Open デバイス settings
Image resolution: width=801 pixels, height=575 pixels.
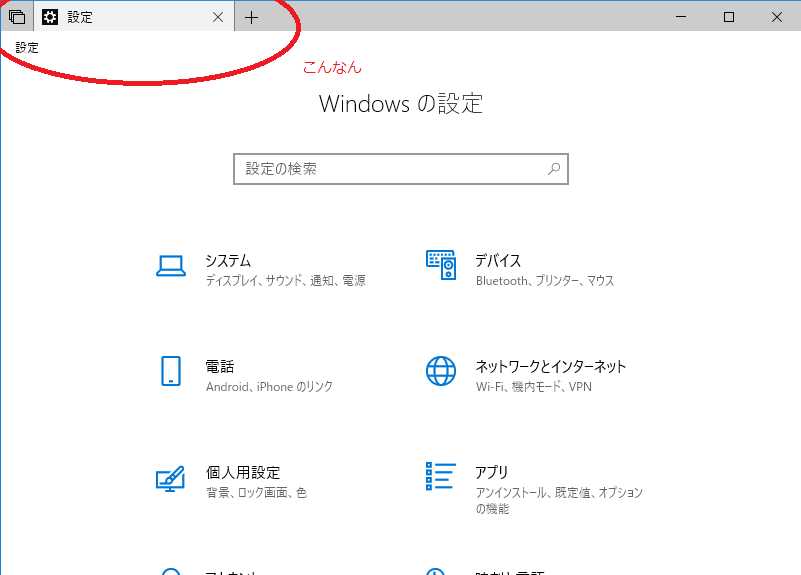[x=498, y=260]
